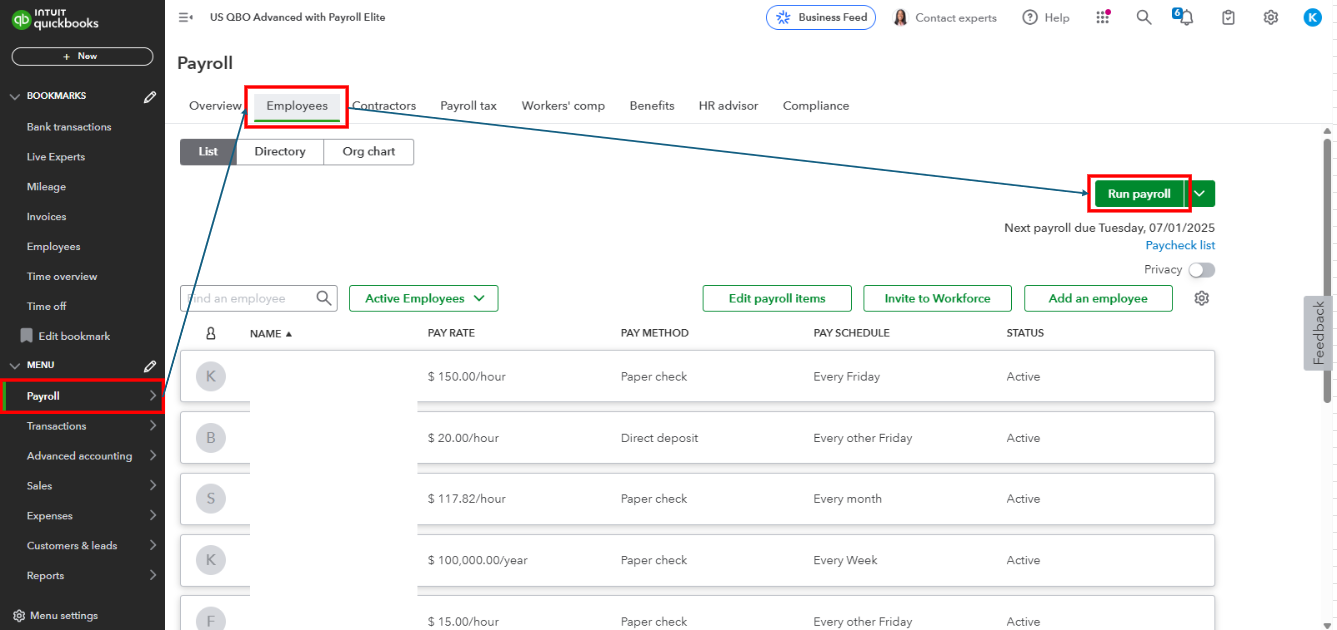The width and height of the screenshot is (1337, 630).
Task: Click the Menu settings gear
Action: tap(19, 616)
